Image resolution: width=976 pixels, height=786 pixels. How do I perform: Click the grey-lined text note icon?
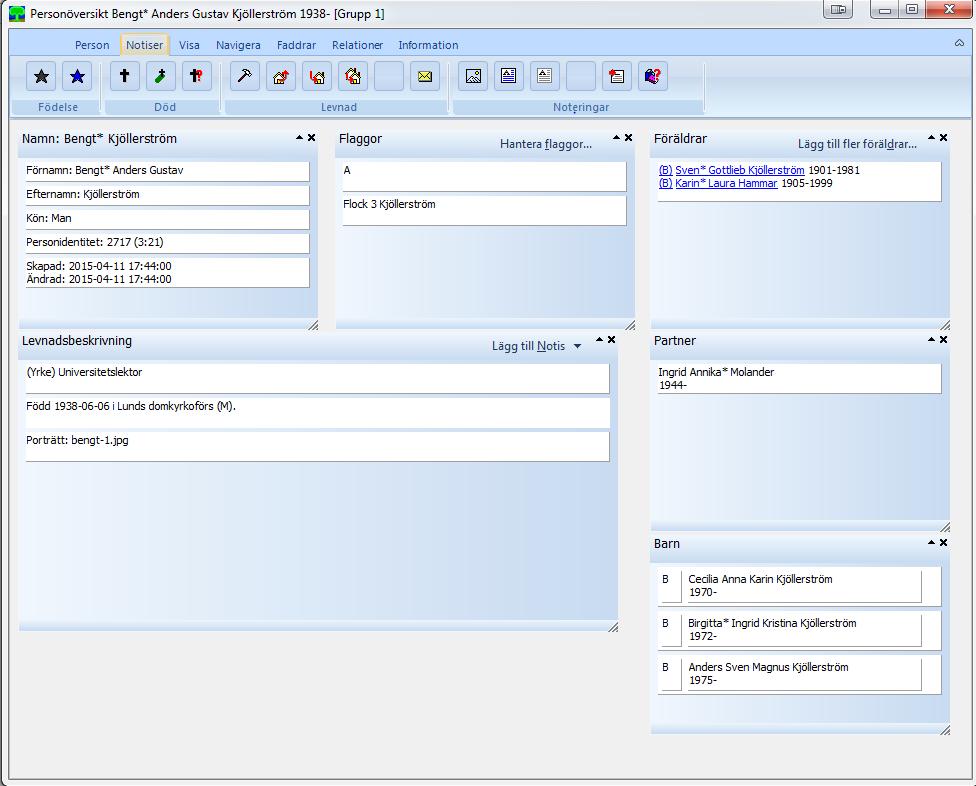click(545, 77)
